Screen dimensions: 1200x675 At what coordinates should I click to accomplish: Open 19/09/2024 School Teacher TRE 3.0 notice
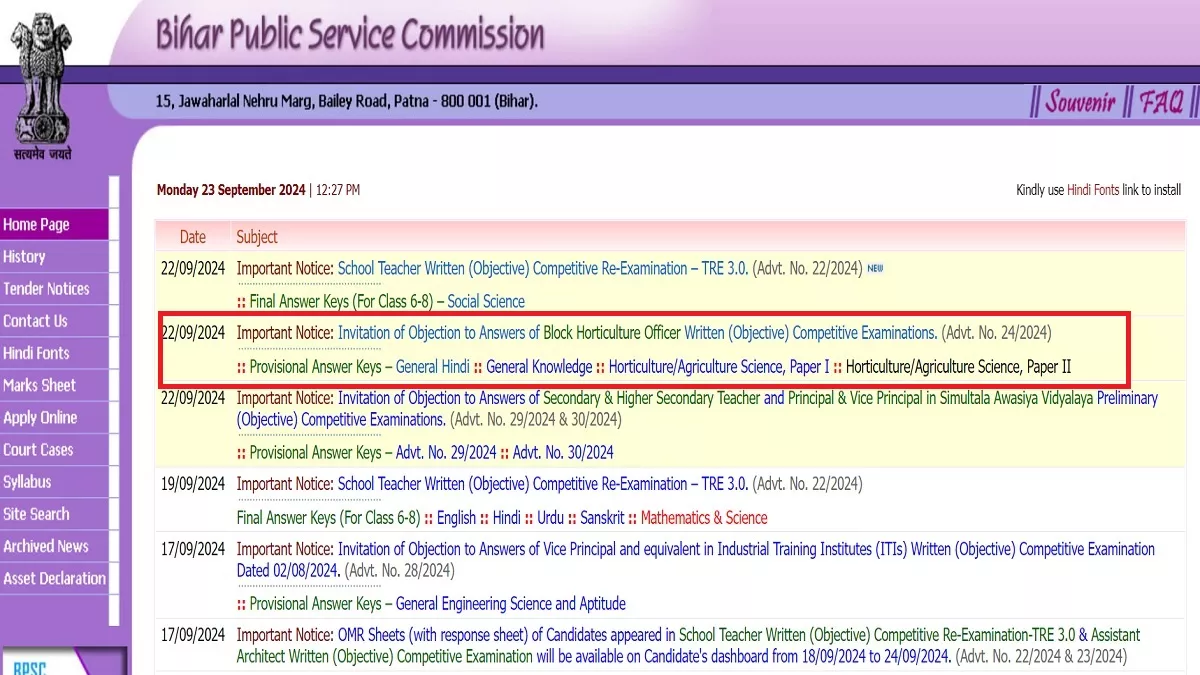543,484
